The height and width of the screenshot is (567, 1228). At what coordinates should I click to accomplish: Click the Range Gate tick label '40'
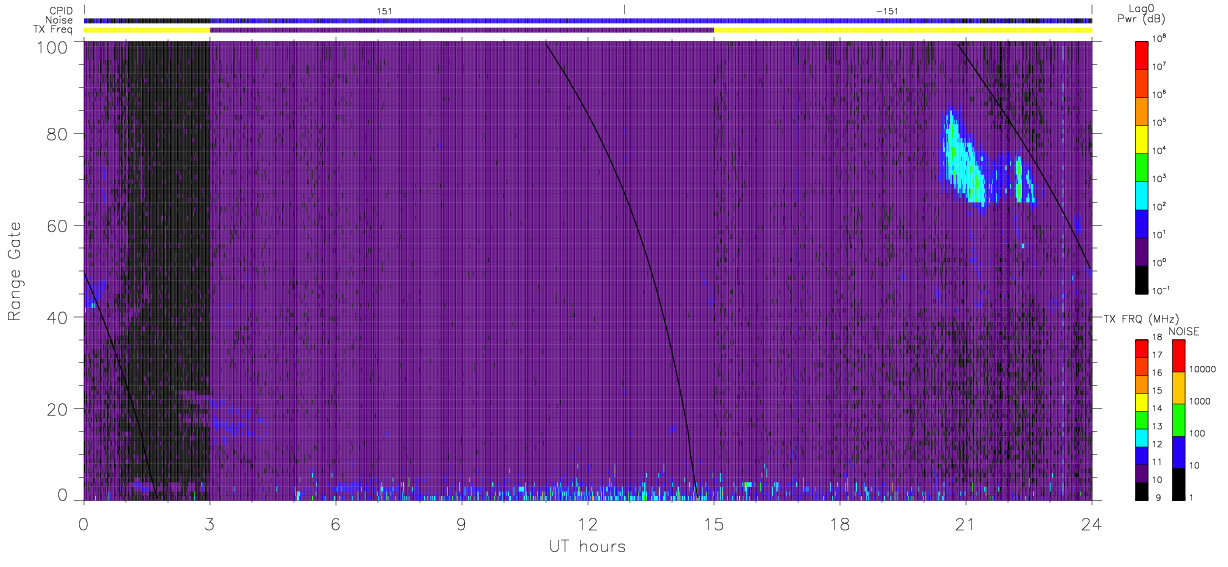click(x=58, y=317)
